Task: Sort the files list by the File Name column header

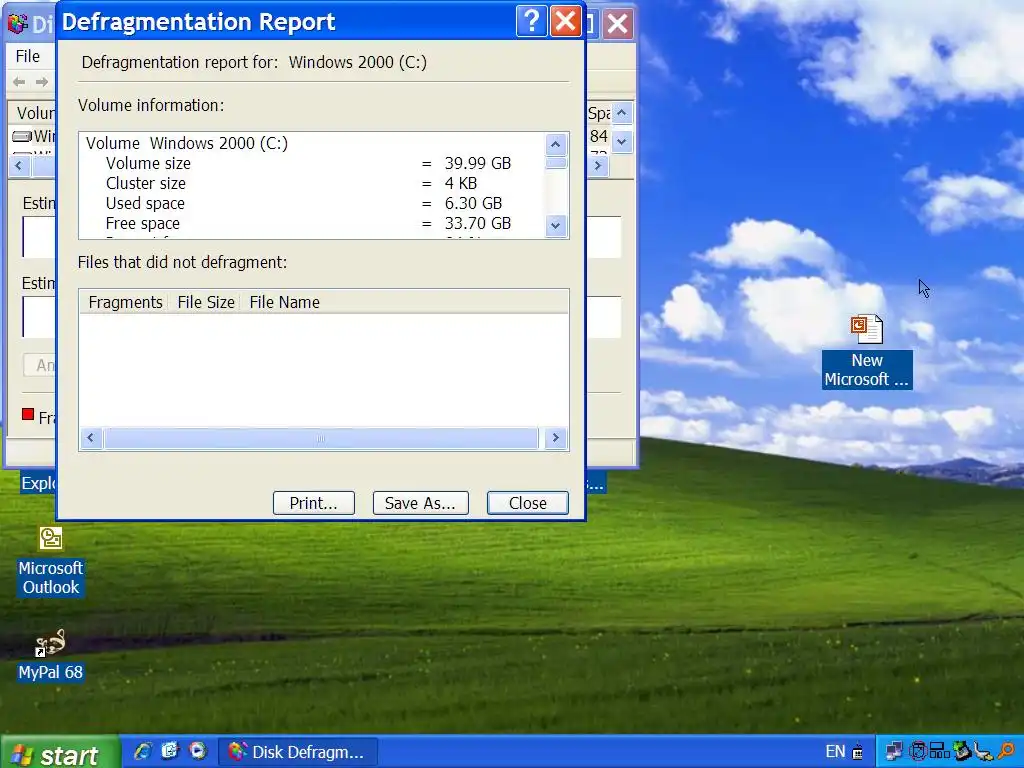Action: 284,302
